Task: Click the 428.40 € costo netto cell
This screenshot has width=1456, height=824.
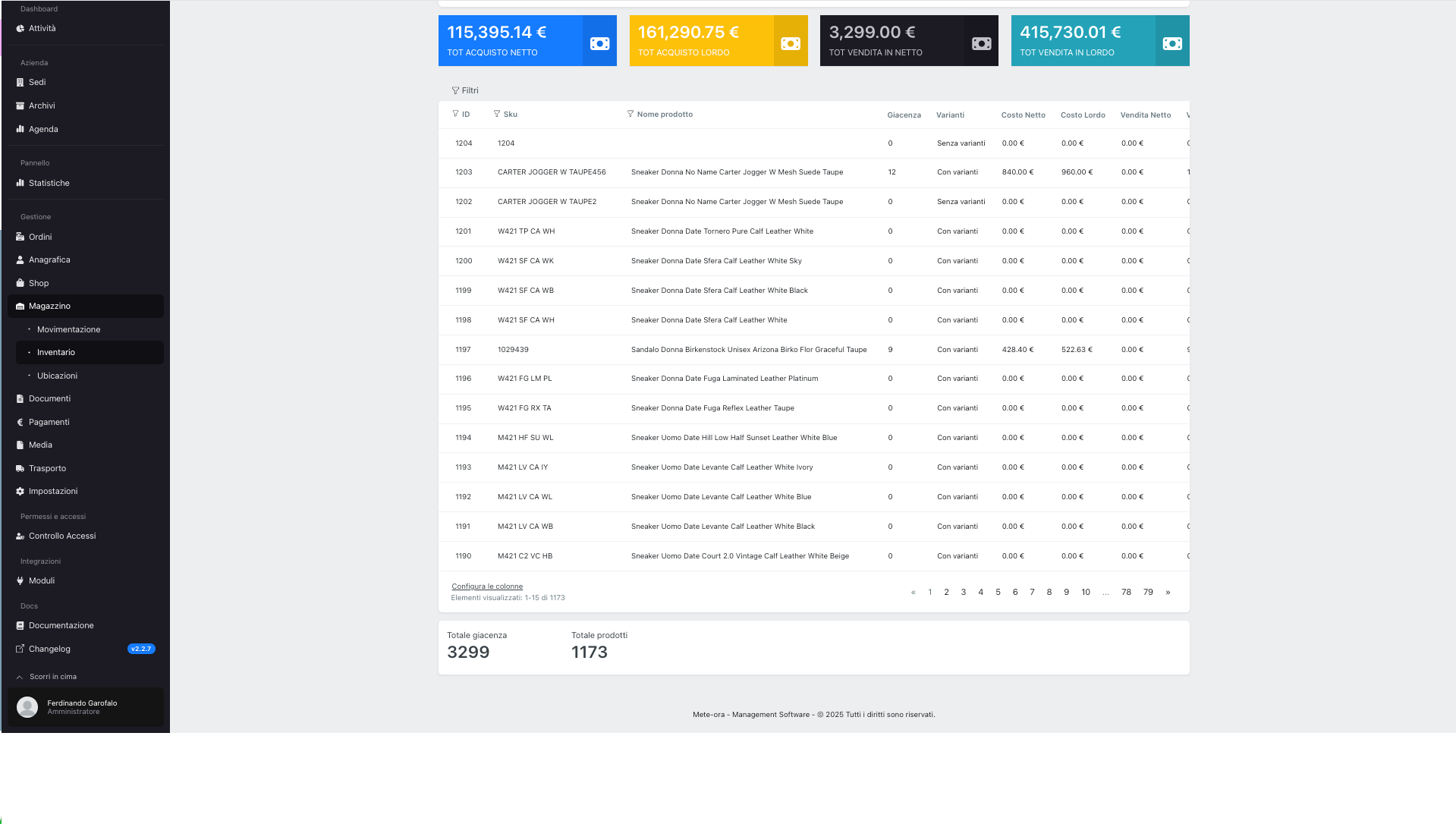Action: click(x=1017, y=350)
